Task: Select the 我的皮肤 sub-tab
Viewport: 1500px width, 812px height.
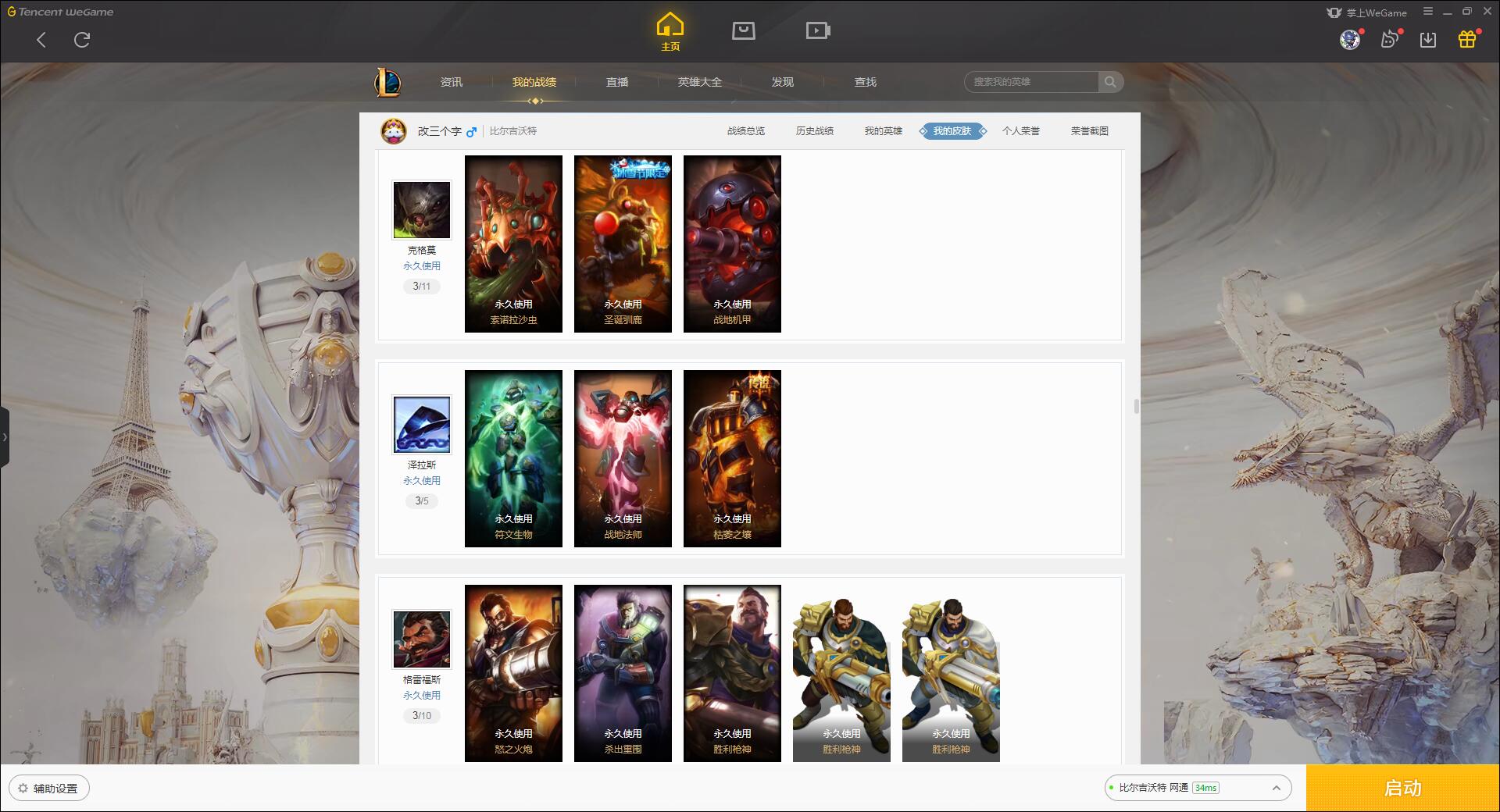Action: 952,131
